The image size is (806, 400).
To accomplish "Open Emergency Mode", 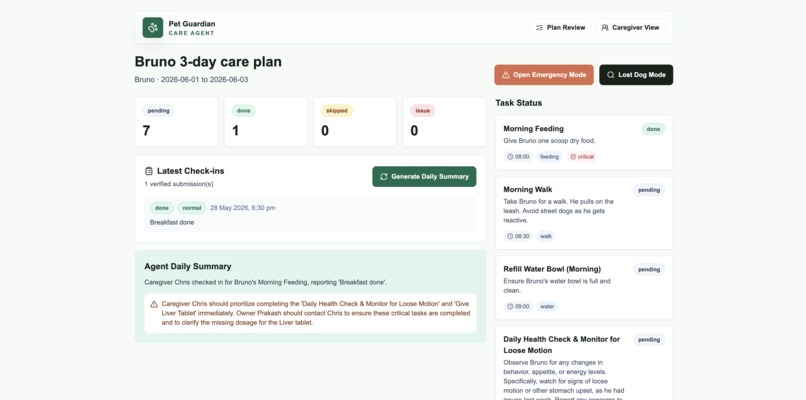I will 544,75.
